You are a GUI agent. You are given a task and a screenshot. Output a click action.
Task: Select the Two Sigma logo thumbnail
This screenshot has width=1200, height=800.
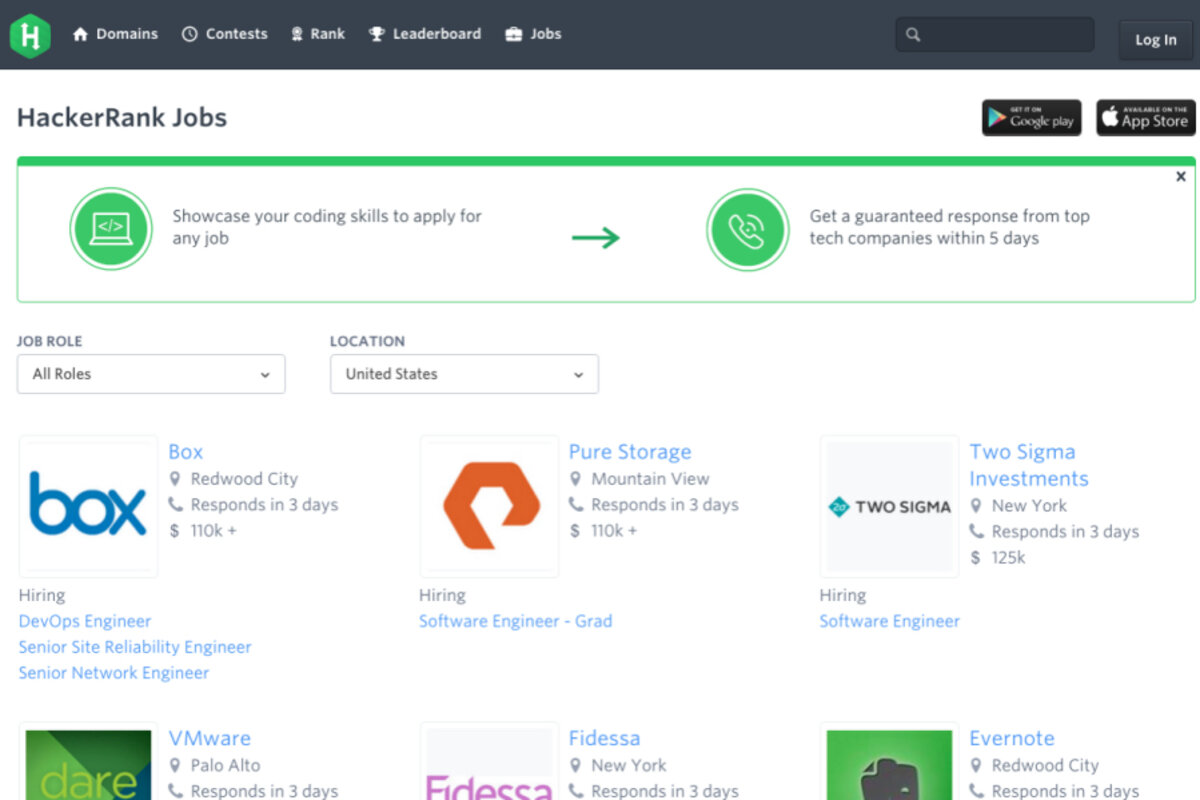889,506
